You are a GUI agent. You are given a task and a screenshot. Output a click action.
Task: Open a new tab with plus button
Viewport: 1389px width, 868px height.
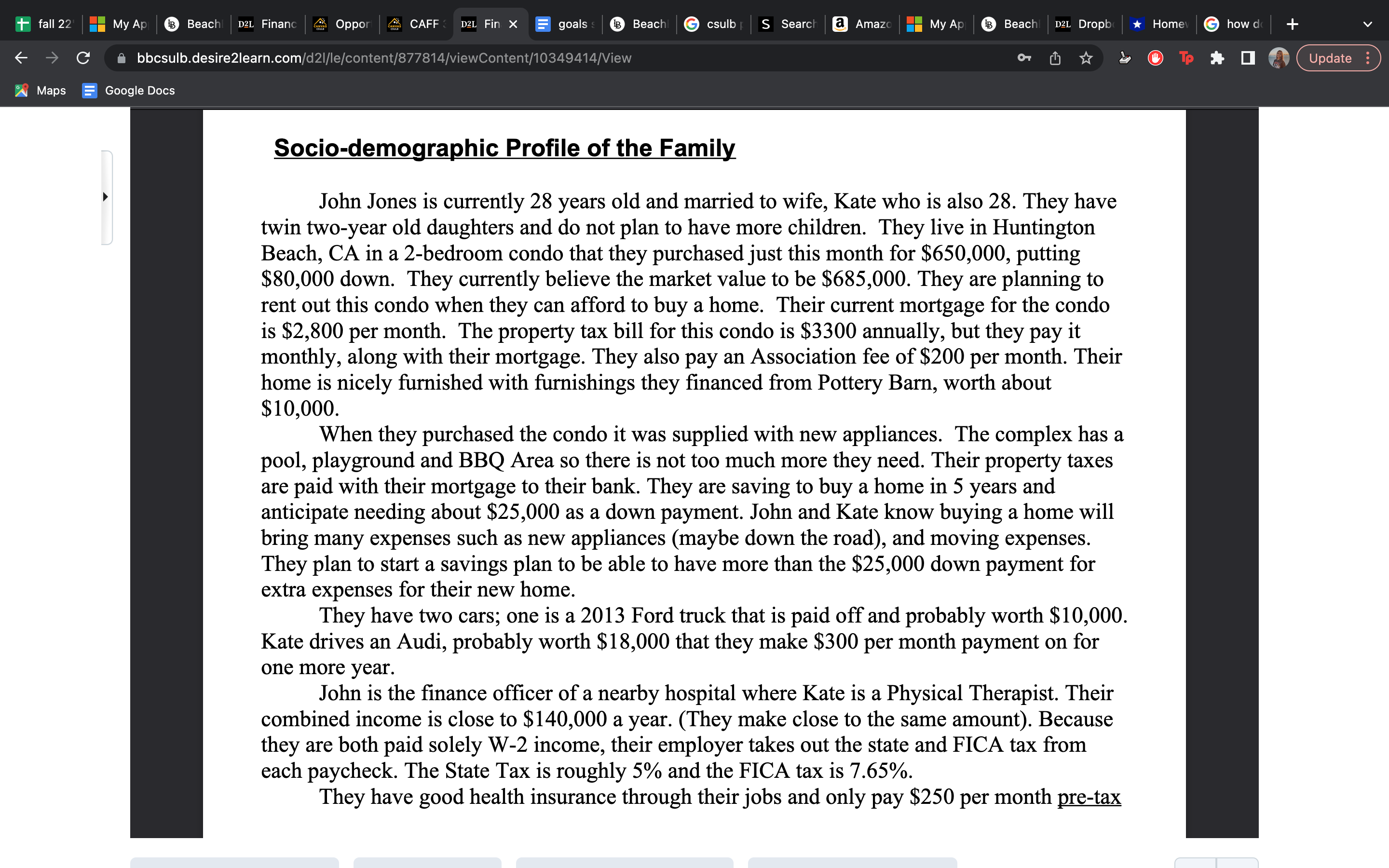pos(1293,24)
